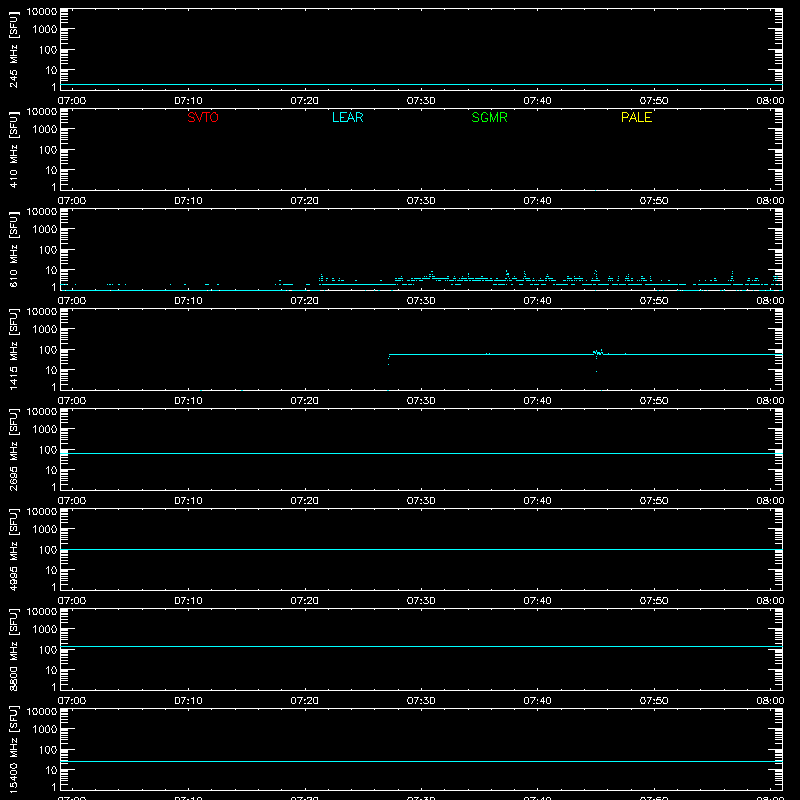Click the cyan baseline trace in 245 MHz plot

coord(421,85)
